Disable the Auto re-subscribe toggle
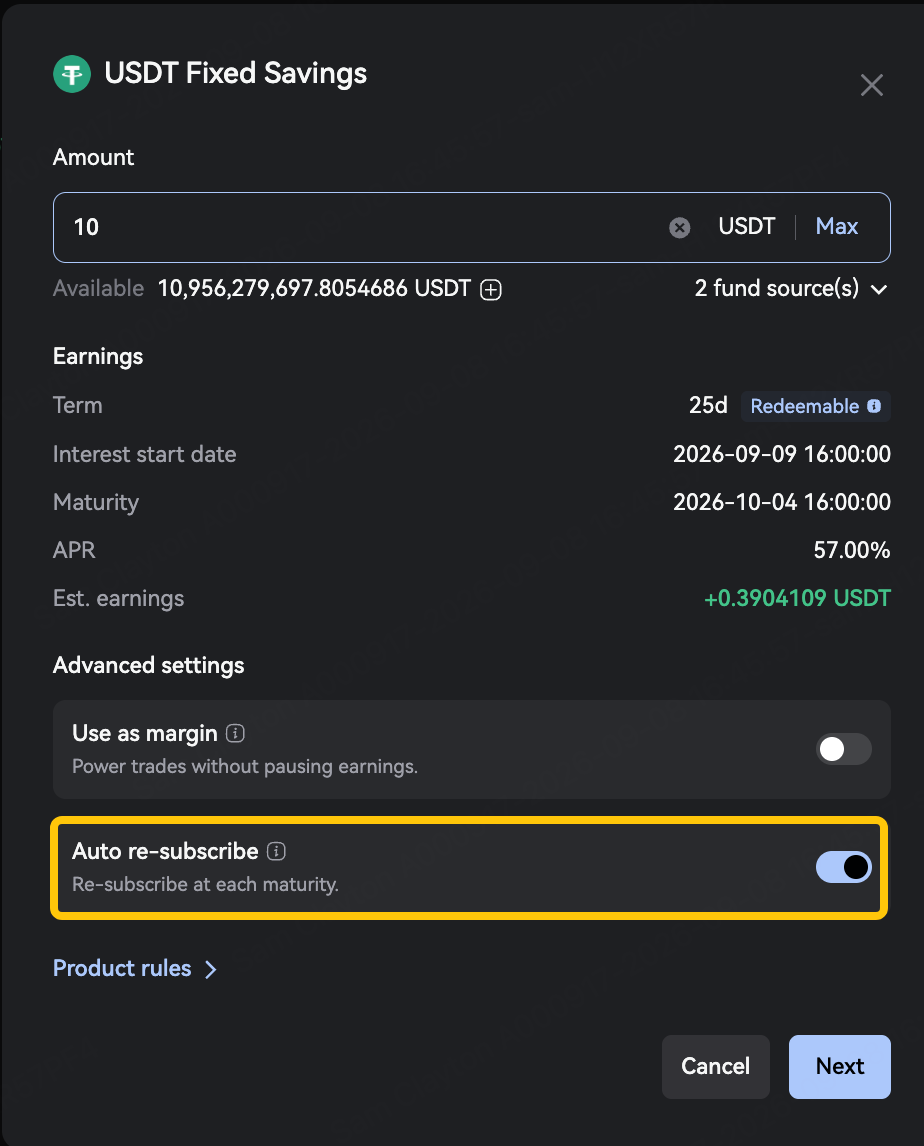 coord(844,867)
